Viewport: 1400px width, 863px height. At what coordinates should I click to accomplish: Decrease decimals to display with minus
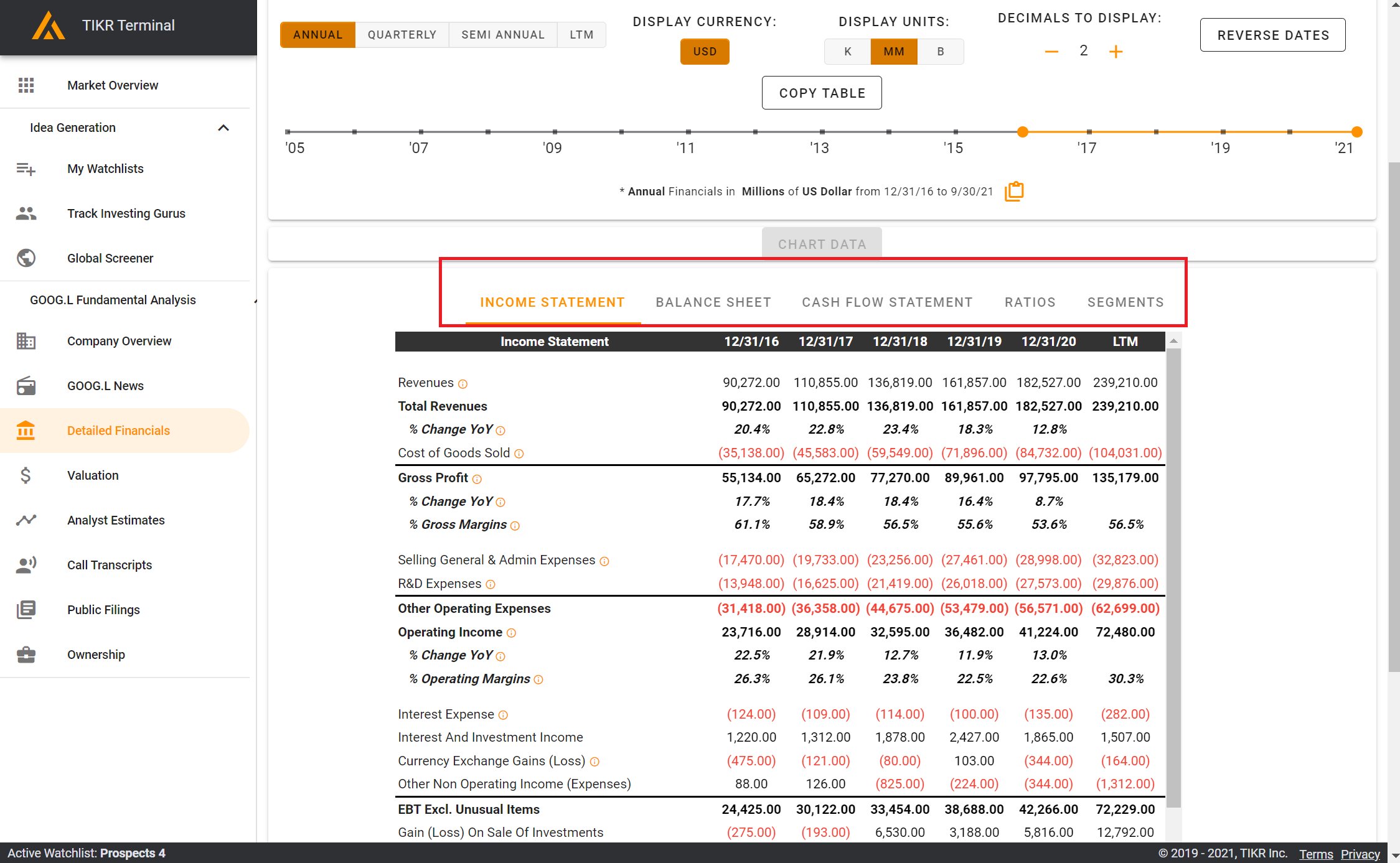point(1051,52)
